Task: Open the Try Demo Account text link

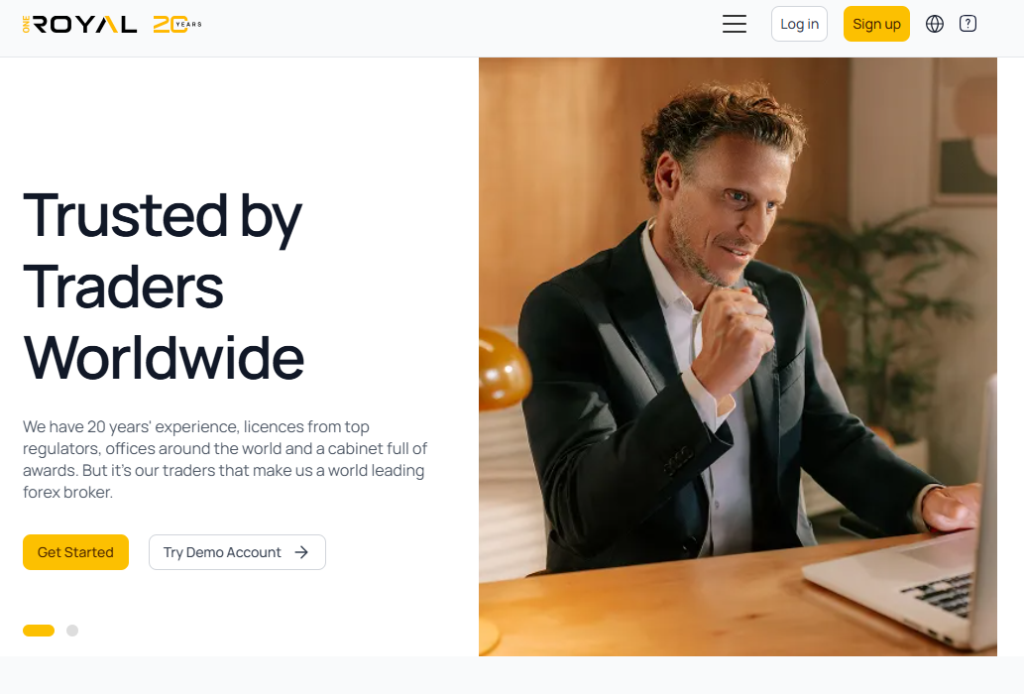Action: point(222,552)
